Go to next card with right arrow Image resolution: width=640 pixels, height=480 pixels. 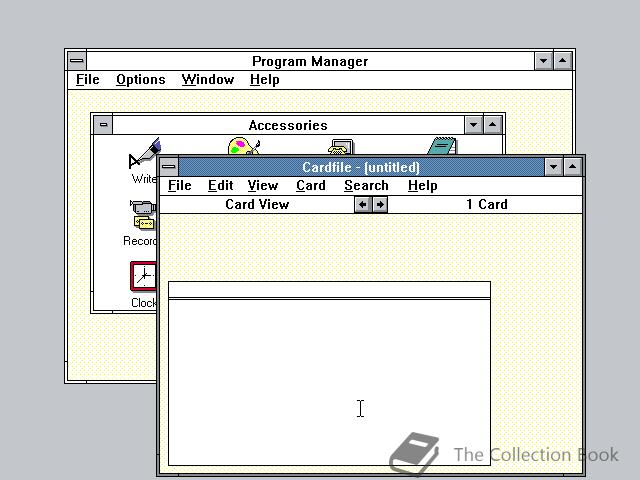pyautogui.click(x=380, y=204)
